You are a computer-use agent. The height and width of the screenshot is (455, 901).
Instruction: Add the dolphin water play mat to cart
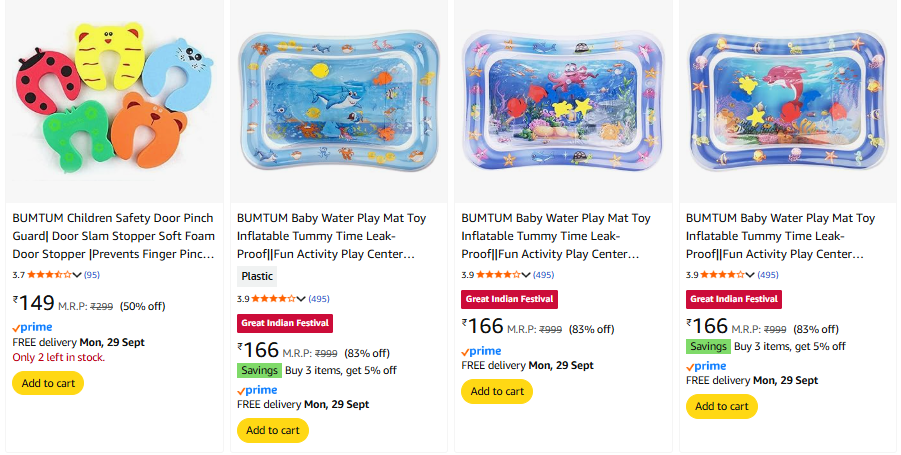pyautogui.click(x=721, y=406)
